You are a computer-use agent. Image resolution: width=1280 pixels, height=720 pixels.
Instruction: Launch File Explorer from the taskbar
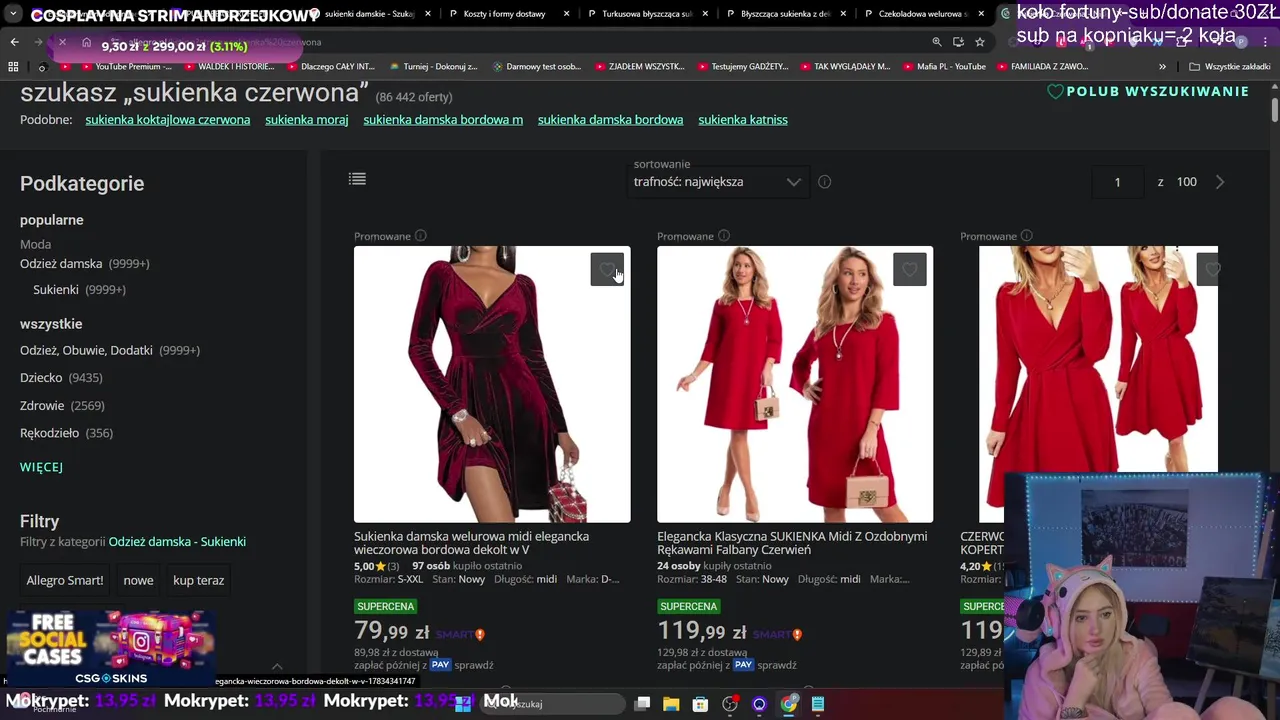point(671,704)
